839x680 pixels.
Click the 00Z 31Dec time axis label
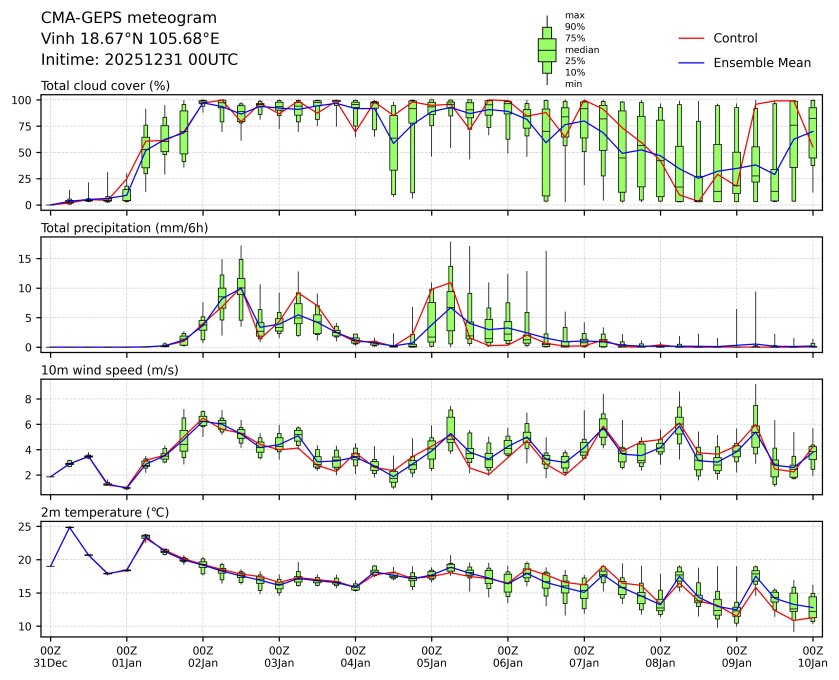(x=50, y=656)
